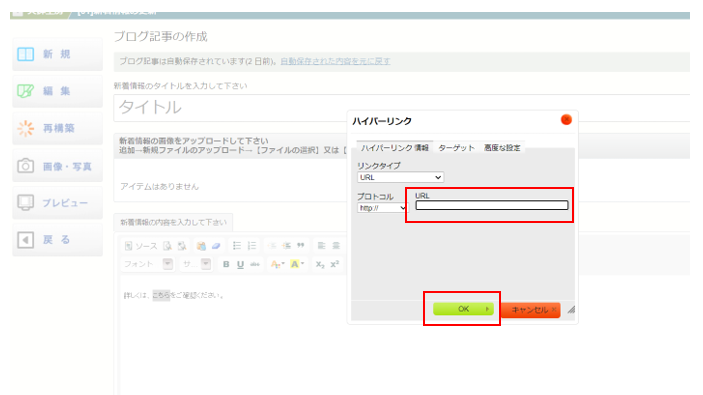Click the 戻る (back) sidebar item
Viewport: 703px width, 395px height.
57,240
